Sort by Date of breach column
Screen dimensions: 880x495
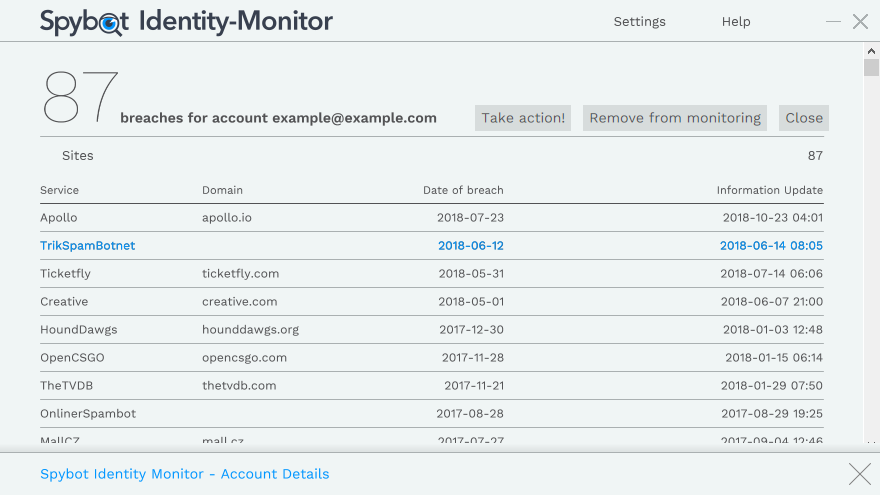tap(463, 190)
